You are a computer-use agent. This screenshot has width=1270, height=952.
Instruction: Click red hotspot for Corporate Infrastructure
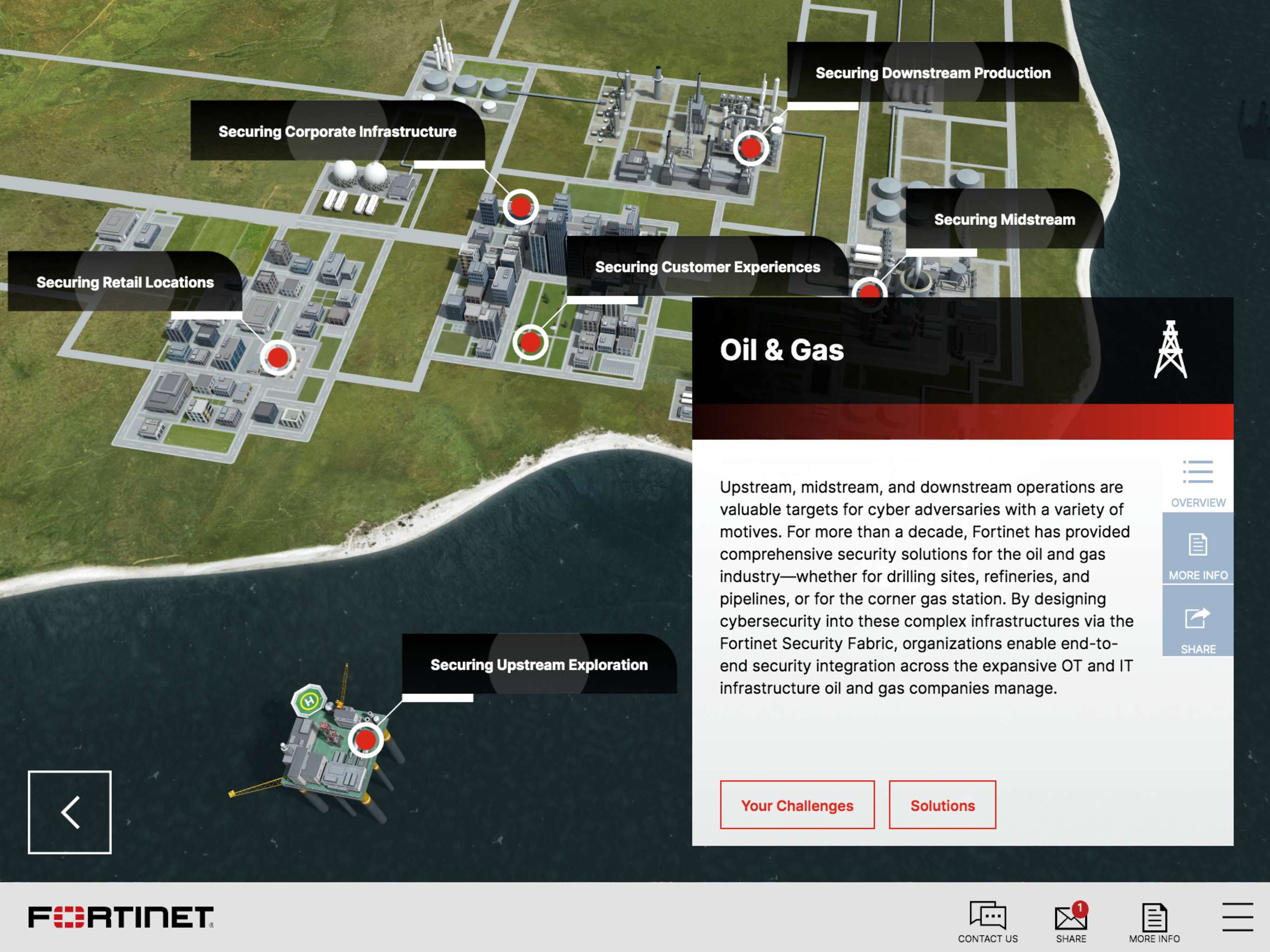520,207
